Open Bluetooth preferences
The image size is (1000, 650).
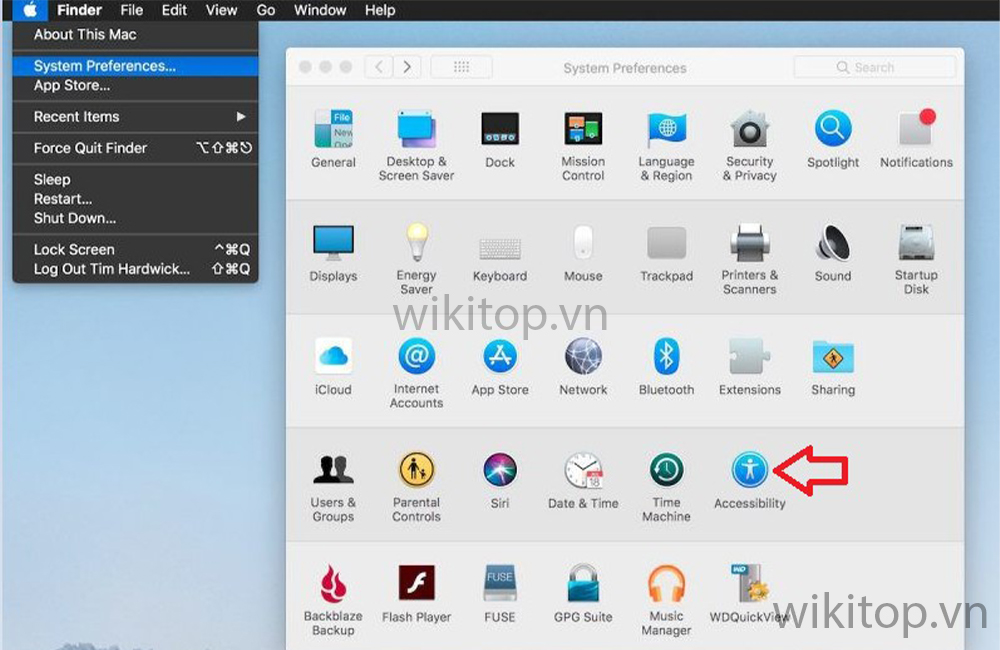(x=666, y=367)
